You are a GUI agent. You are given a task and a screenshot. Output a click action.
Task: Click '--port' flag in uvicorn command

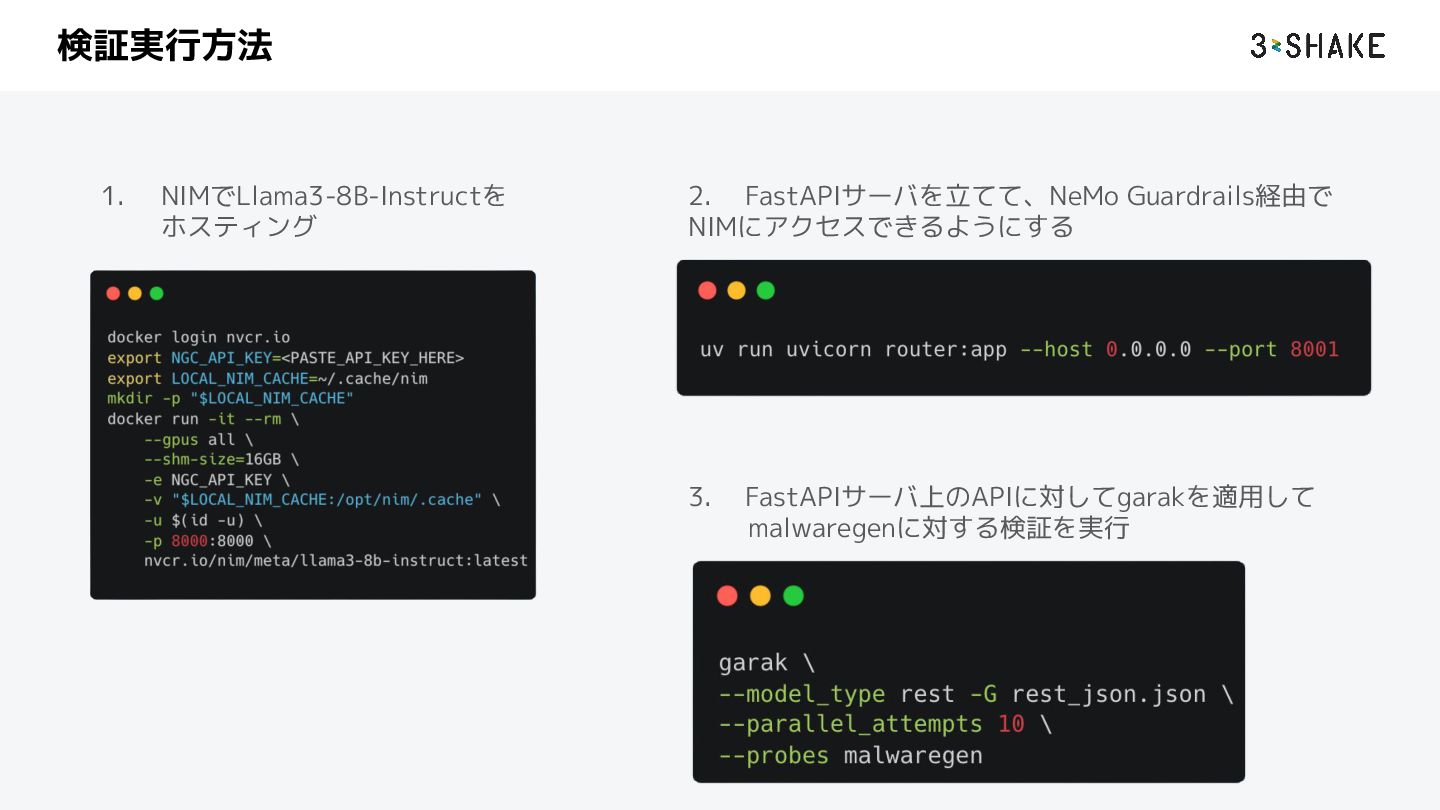tap(1240, 350)
